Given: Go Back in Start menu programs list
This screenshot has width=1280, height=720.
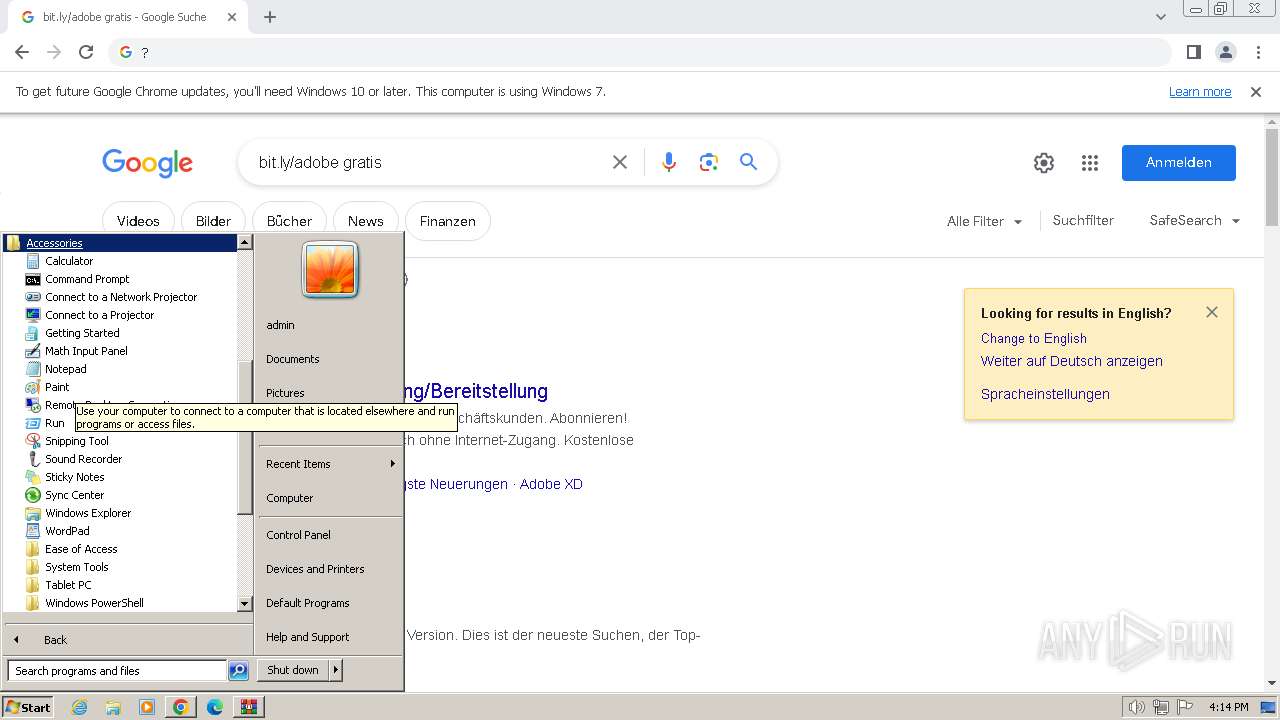Looking at the screenshot, I should click(x=55, y=640).
